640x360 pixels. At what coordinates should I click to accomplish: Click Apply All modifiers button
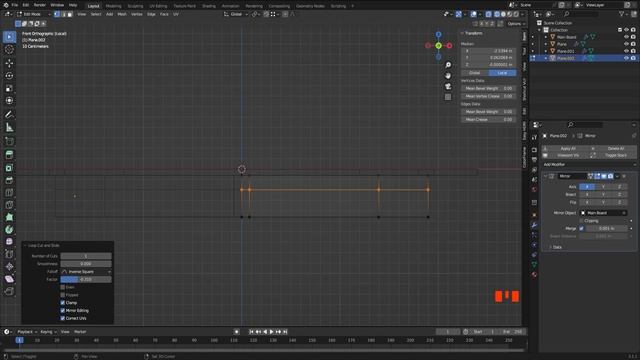(565, 149)
